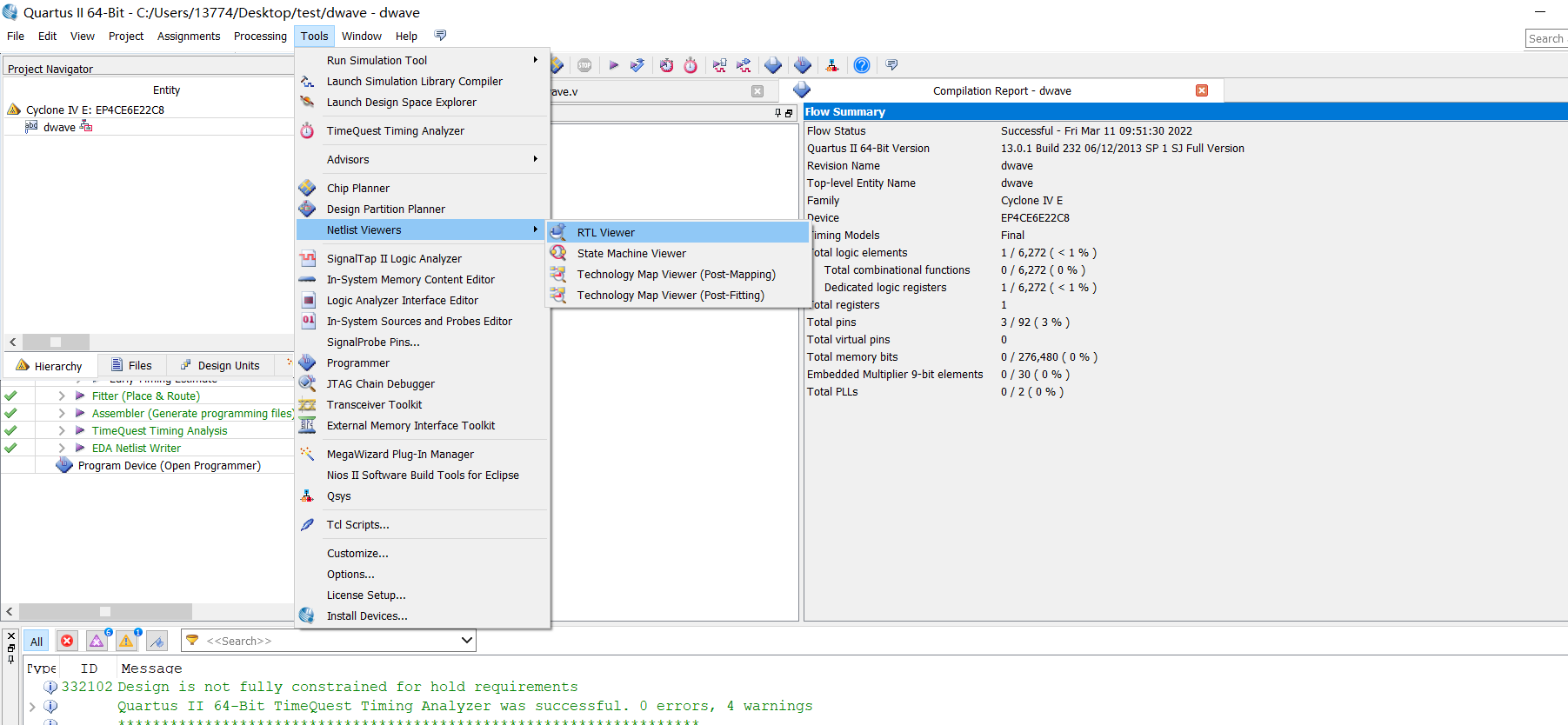Open Chip Planner from Tools menu

click(x=424, y=188)
